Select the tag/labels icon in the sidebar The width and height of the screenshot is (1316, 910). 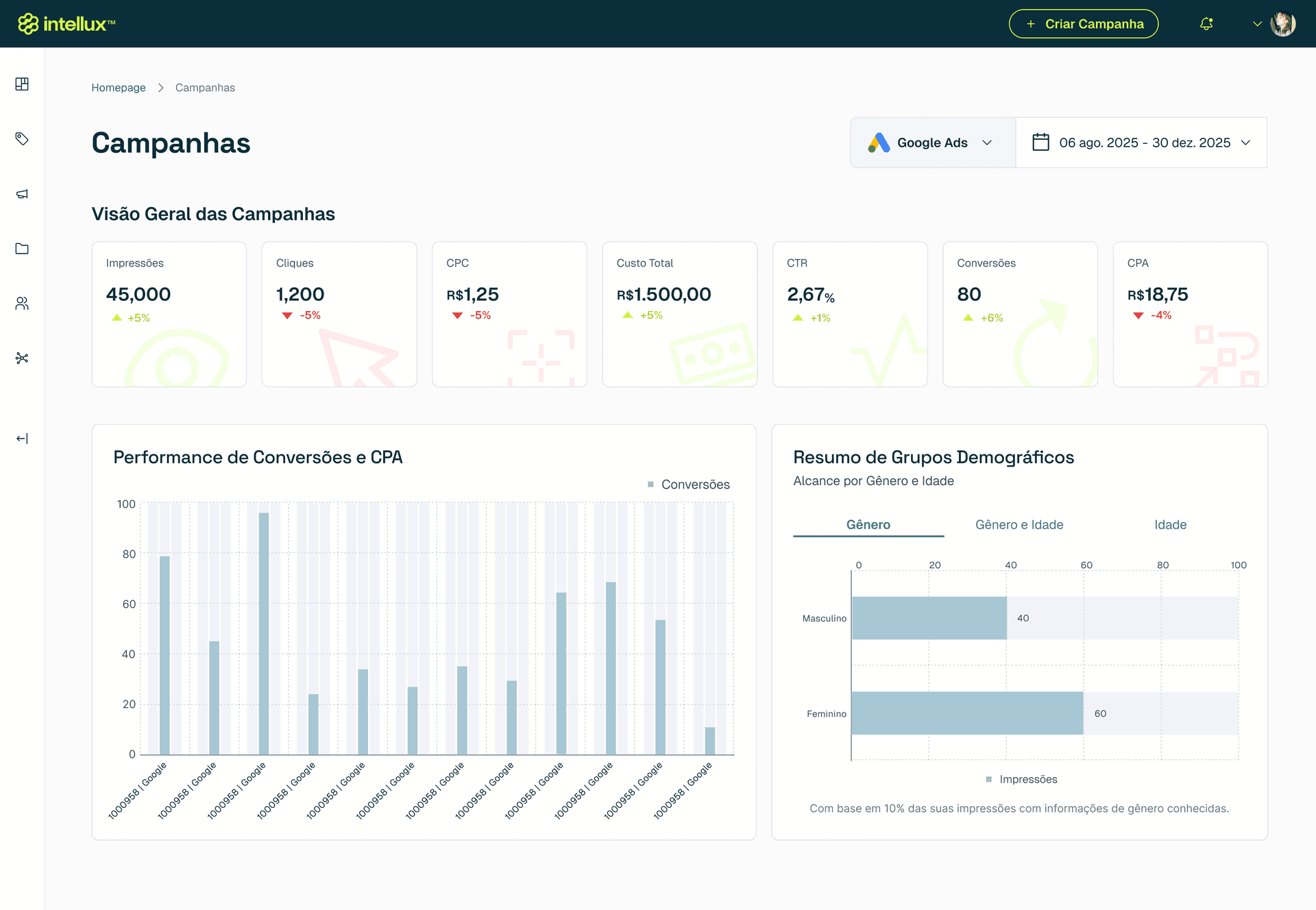pos(22,138)
